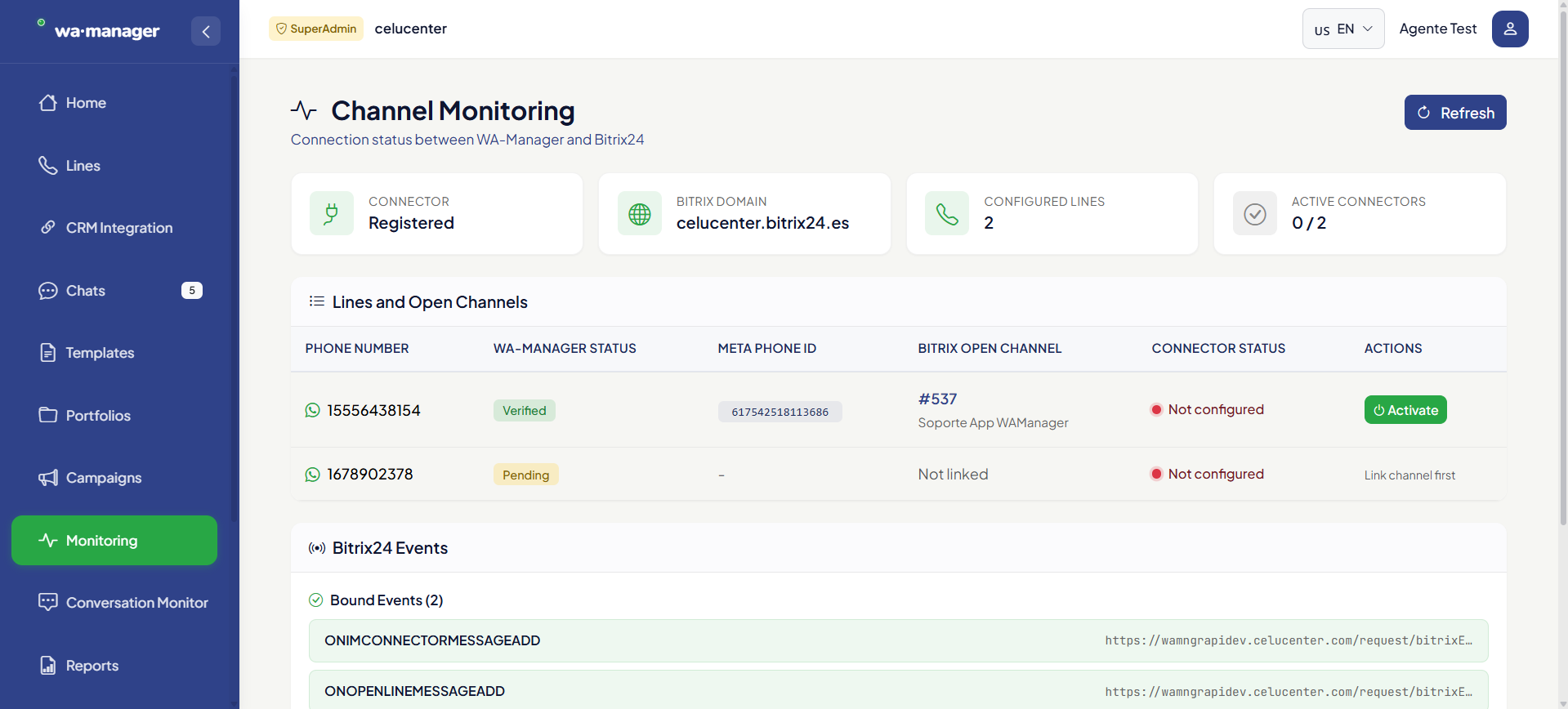Viewport: 1568px width, 709px height.
Task: Click the celucenter tenant name in header
Action: coord(411,29)
